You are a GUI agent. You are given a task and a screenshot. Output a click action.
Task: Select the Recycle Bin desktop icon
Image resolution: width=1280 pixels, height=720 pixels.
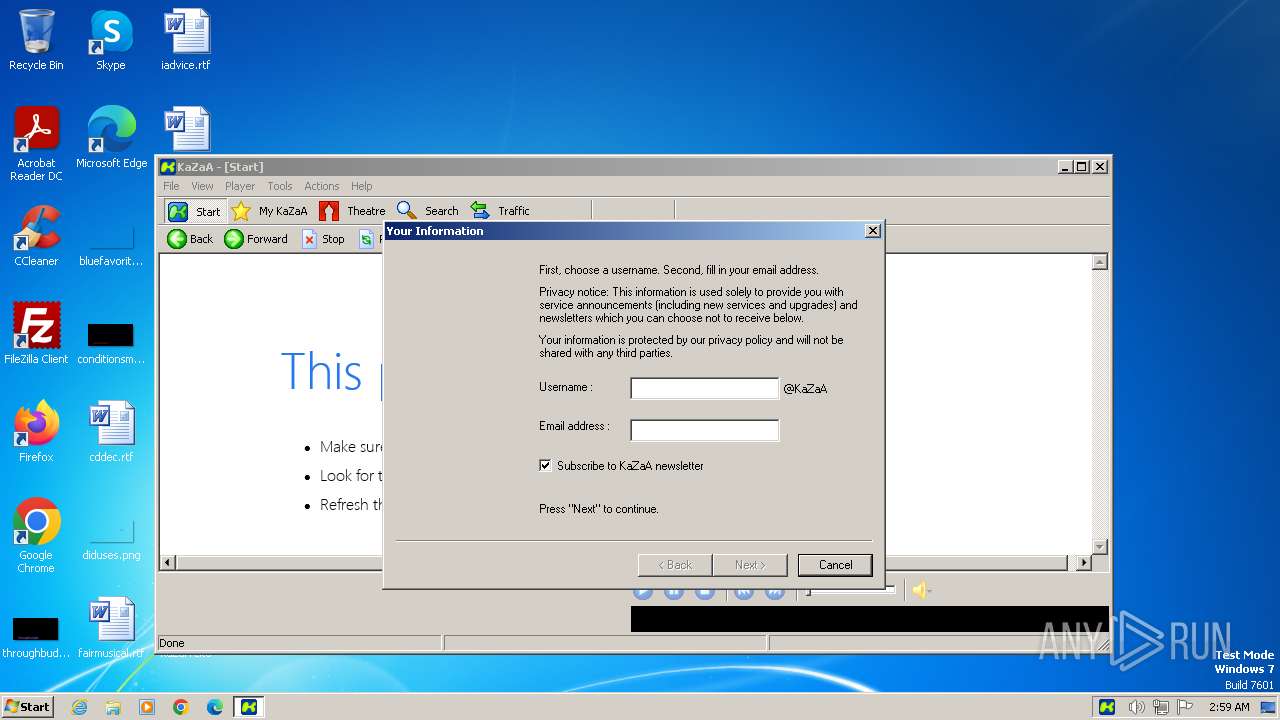[36, 41]
